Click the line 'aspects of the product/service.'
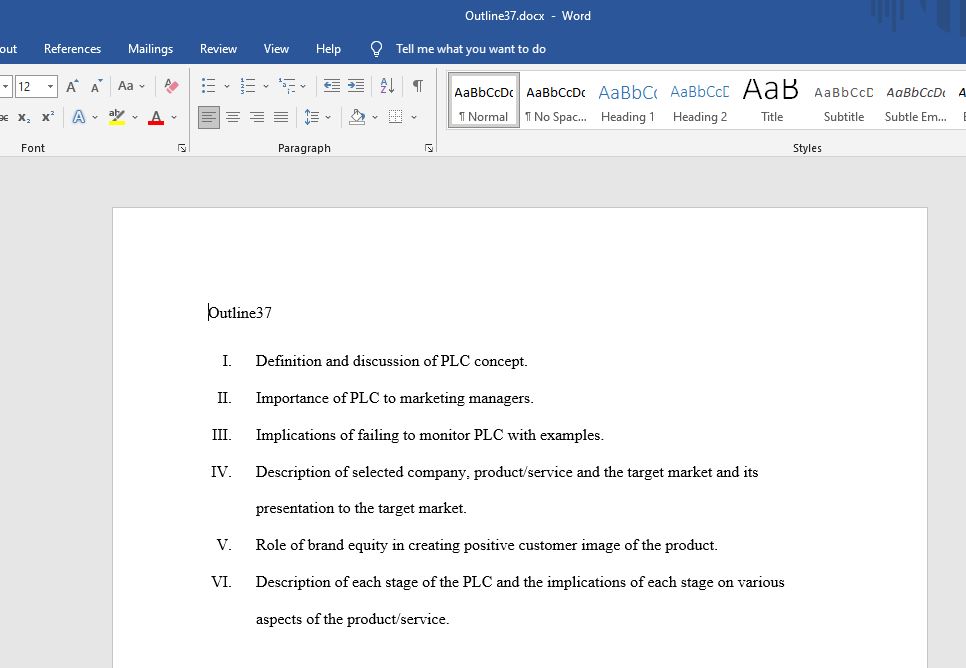The image size is (966, 668). pos(352,619)
